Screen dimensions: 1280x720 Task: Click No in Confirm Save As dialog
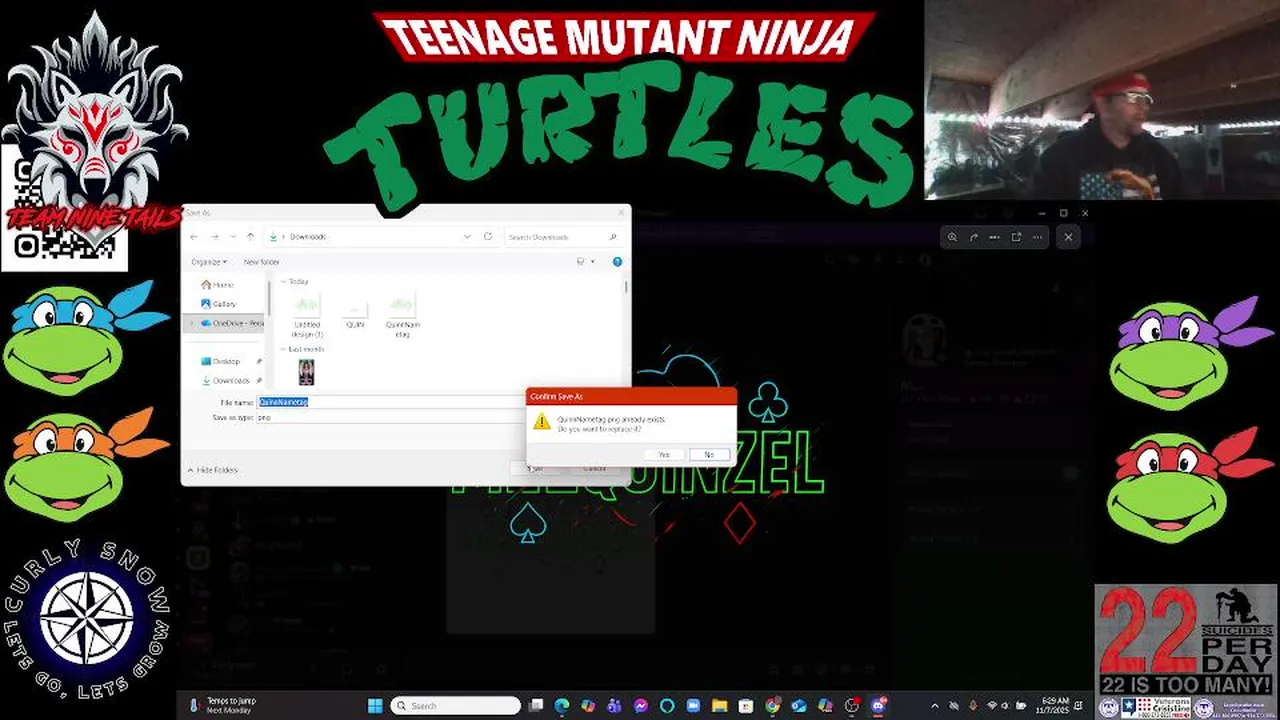[x=709, y=455]
